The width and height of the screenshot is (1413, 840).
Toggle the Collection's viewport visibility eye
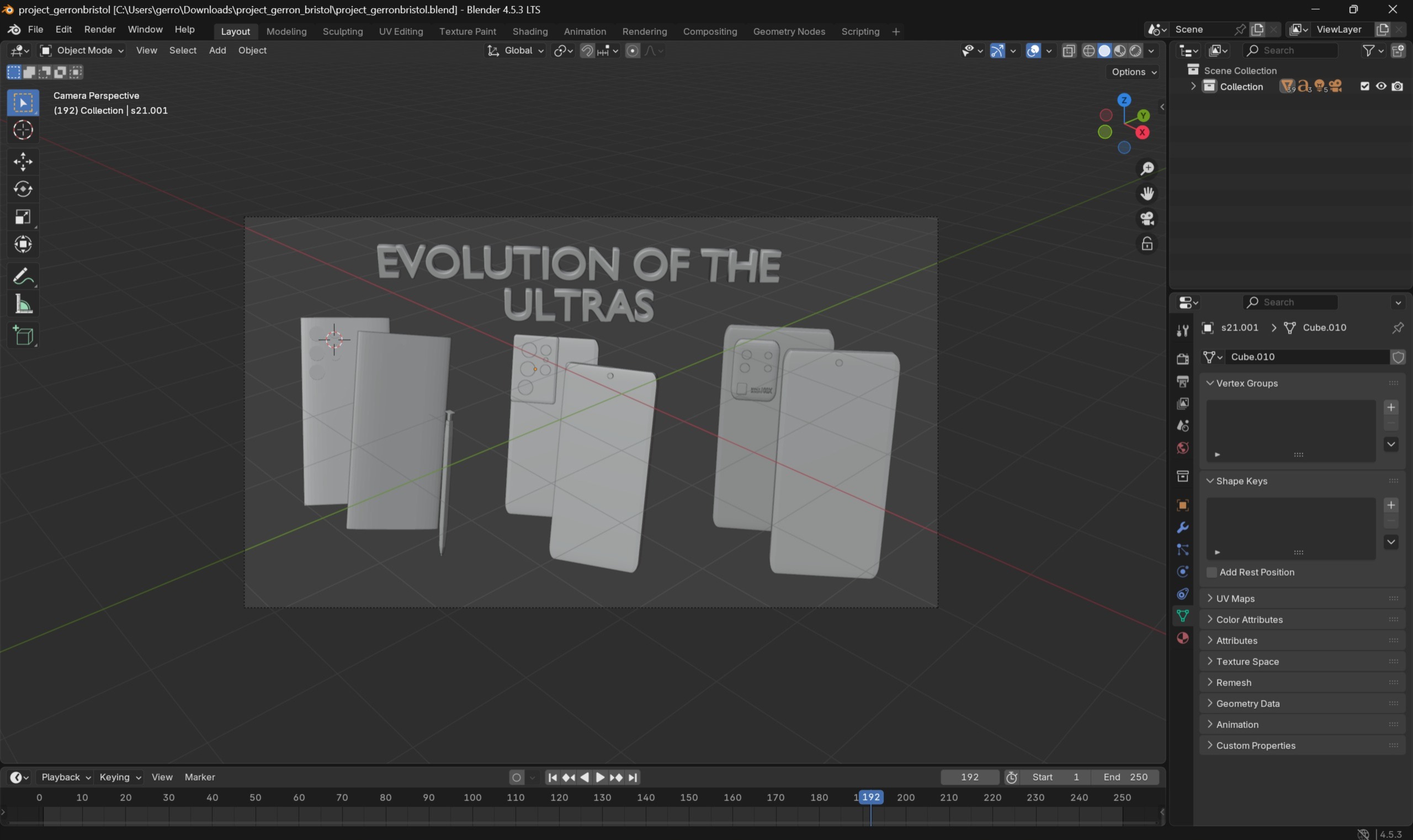1382,86
